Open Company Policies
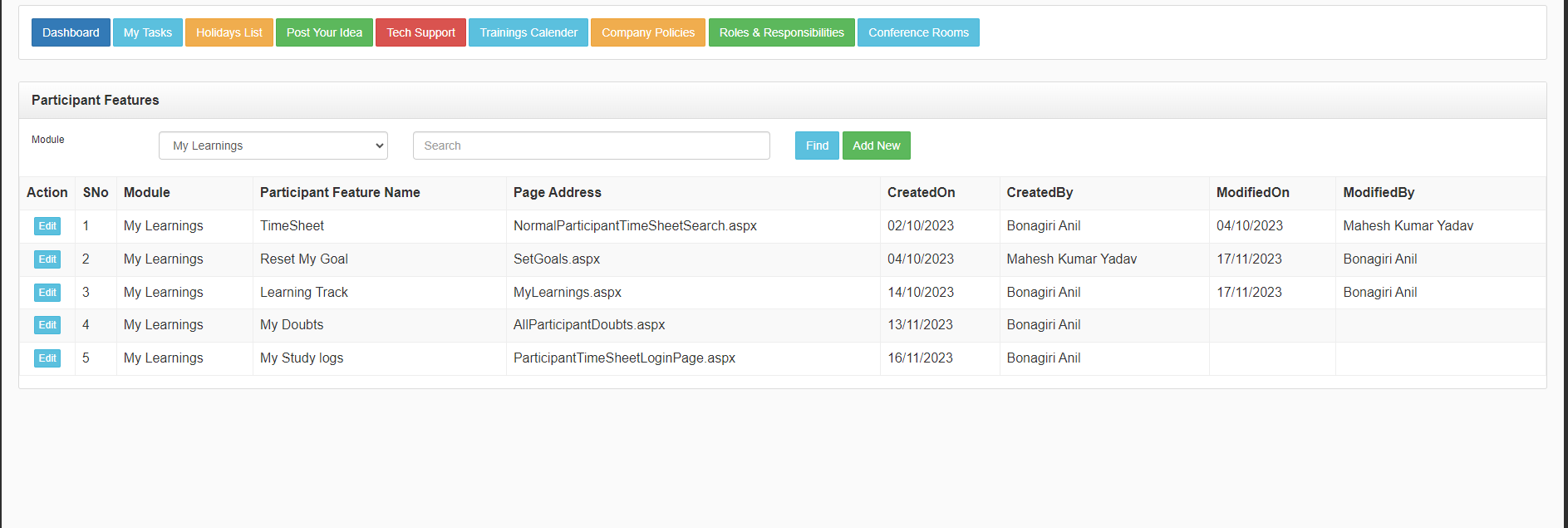1568x528 pixels. (647, 32)
